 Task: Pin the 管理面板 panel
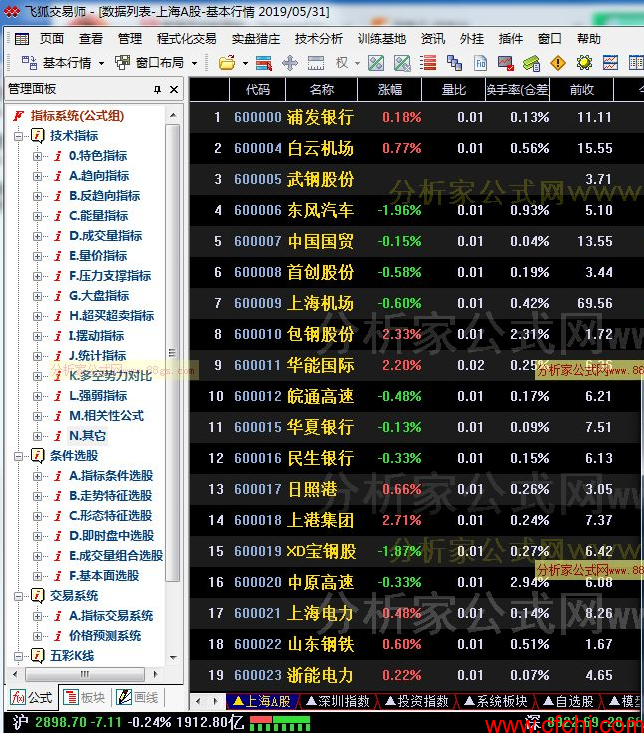(x=157, y=89)
